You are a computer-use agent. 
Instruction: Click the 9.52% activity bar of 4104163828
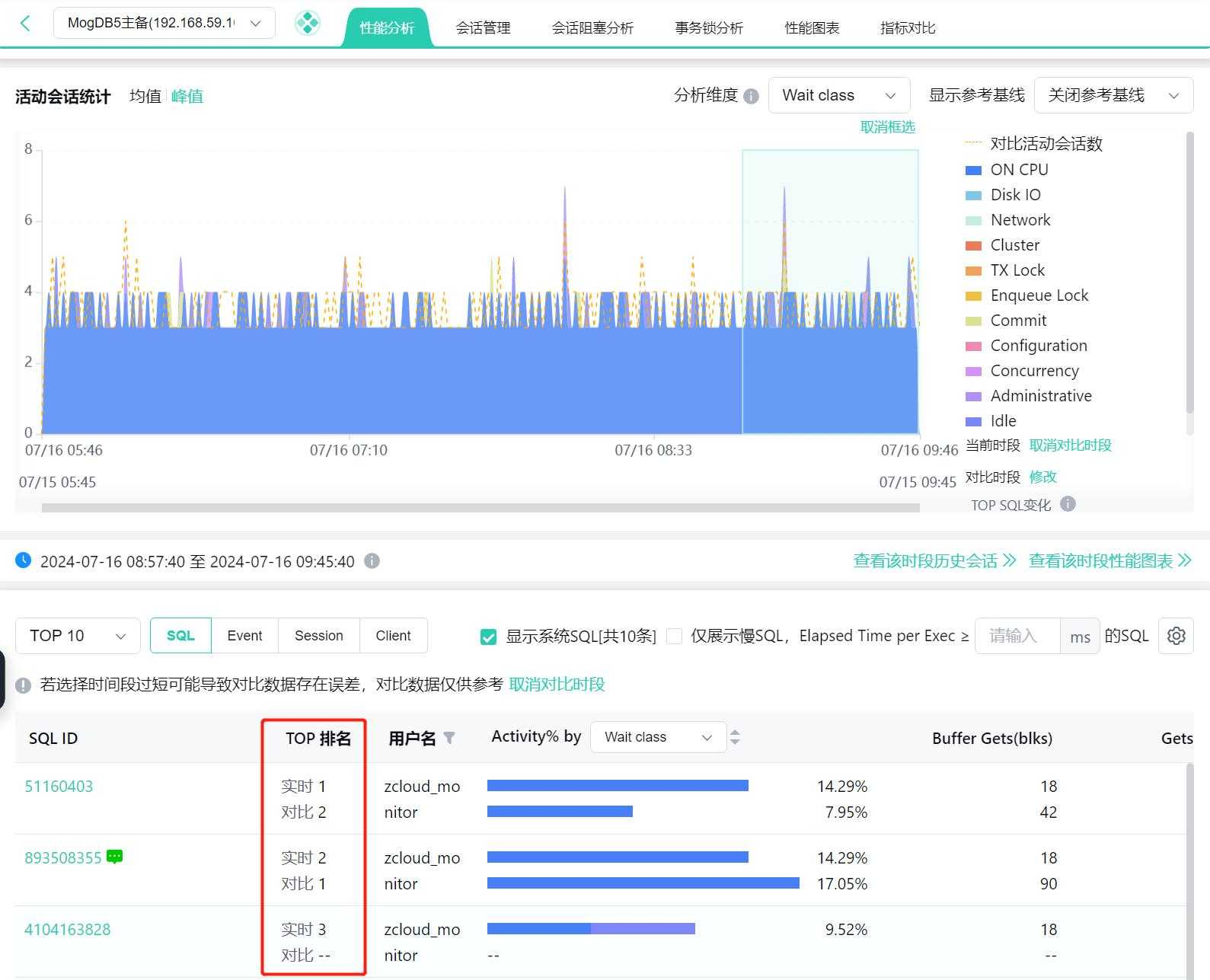click(591, 929)
